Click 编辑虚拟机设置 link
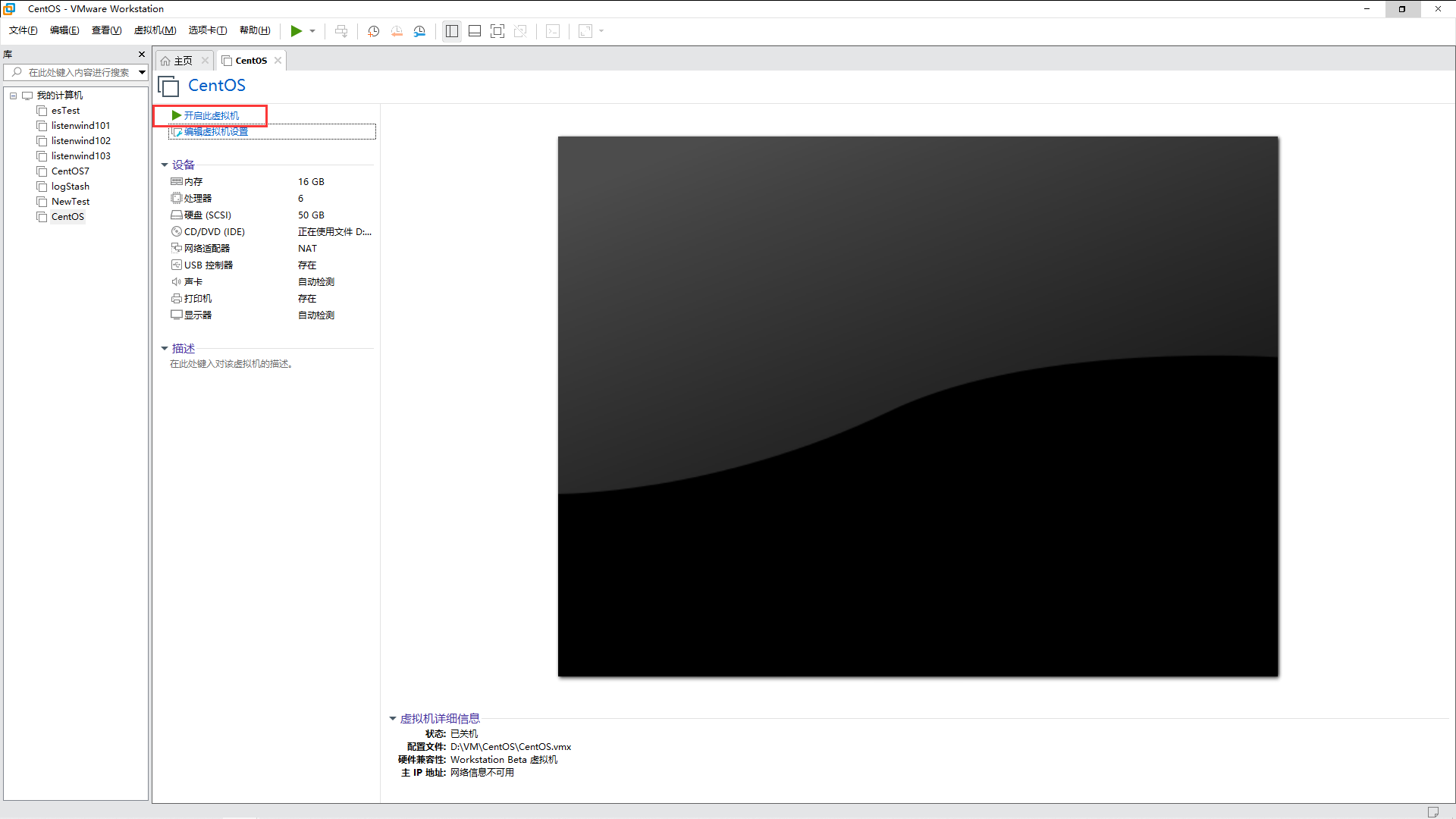The width and height of the screenshot is (1456, 819). click(x=215, y=132)
